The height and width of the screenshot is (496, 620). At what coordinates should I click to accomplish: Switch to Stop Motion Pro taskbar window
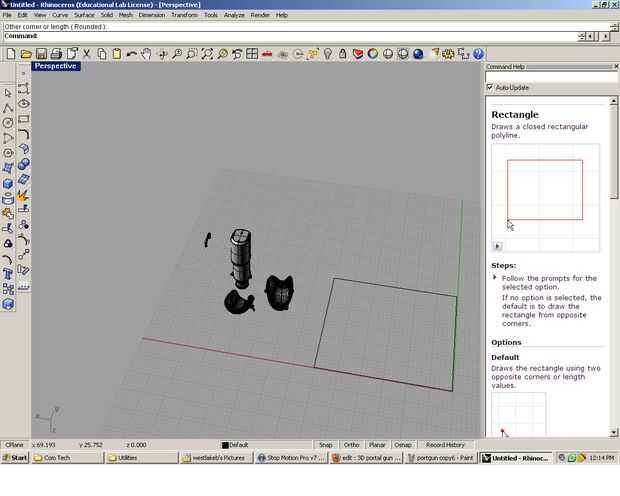coord(291,458)
